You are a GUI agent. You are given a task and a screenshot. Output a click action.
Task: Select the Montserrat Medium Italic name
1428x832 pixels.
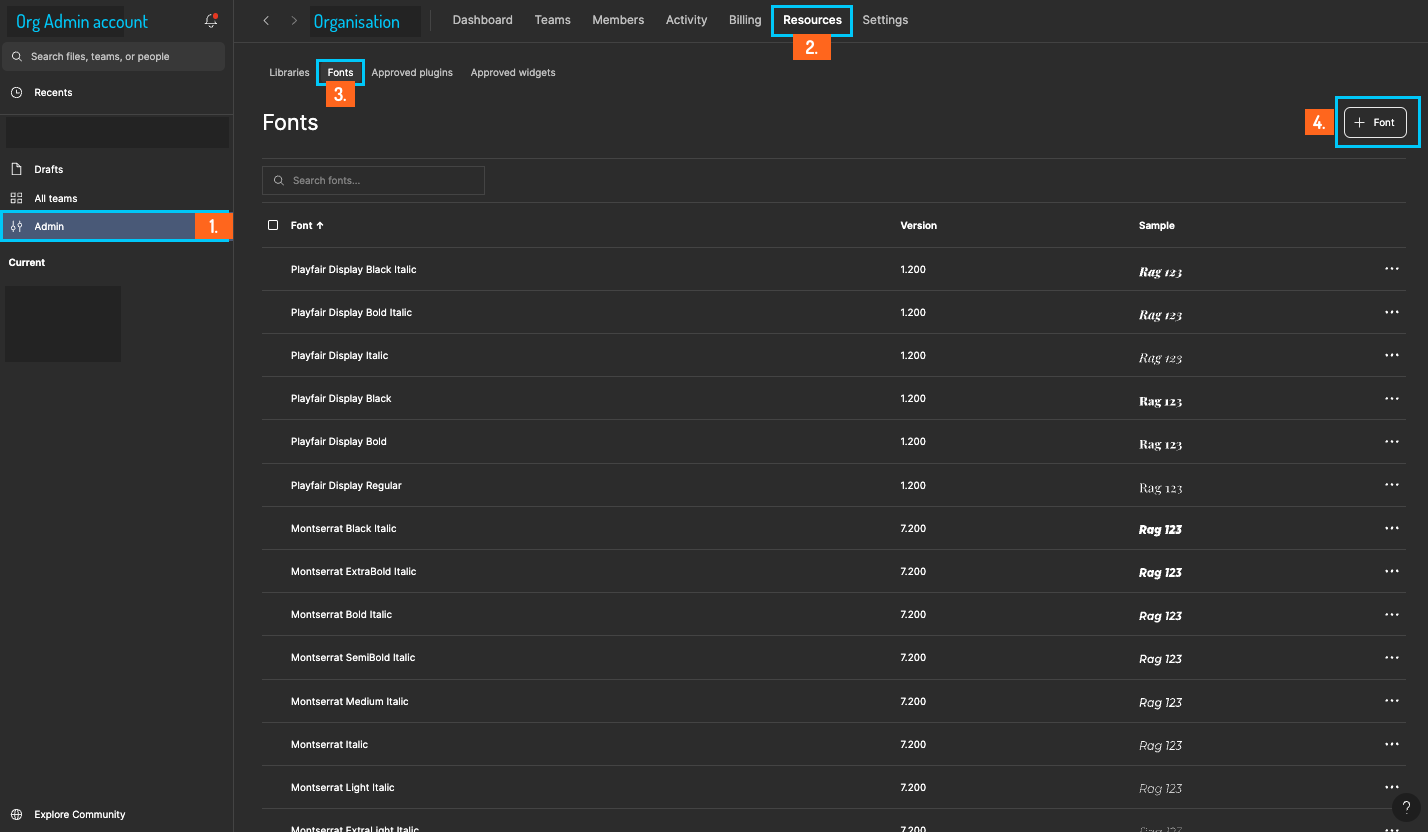350,701
